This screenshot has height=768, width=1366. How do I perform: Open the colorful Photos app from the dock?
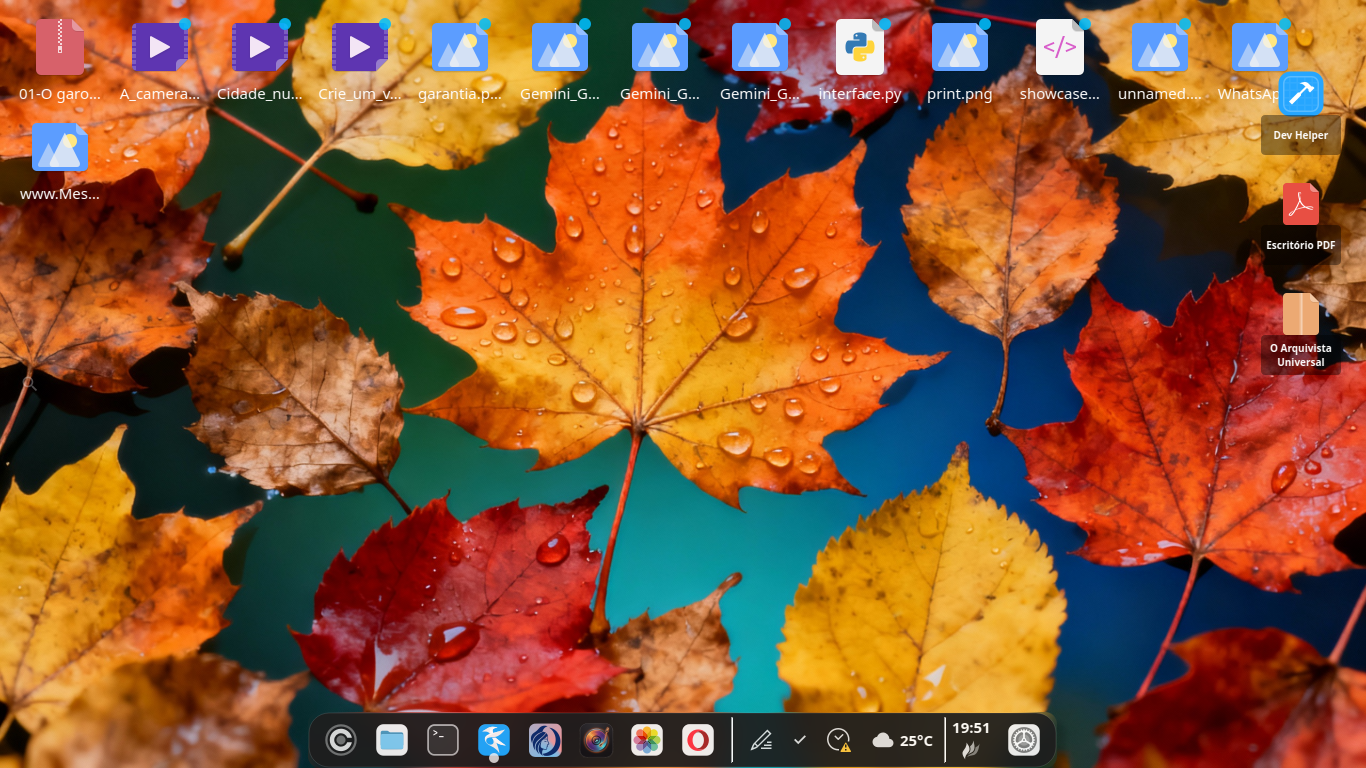tap(646, 740)
